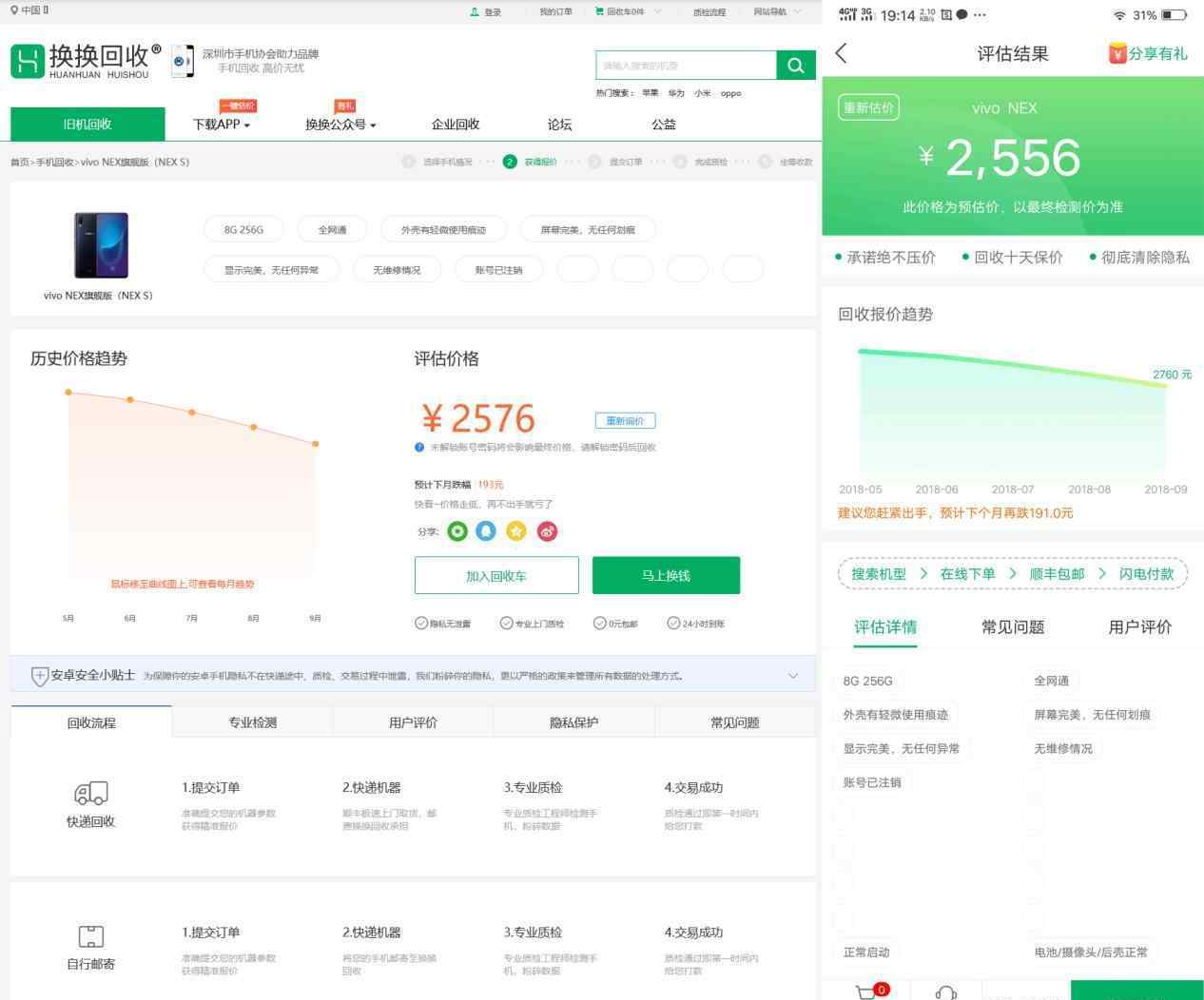Tap the back arrow in the mobile app
This screenshot has width=1204, height=1000.
(841, 53)
